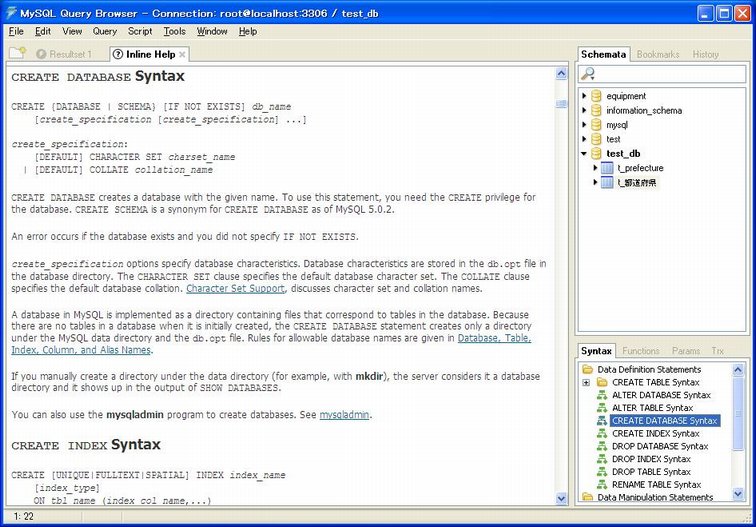Click the RENAME TABLE Syntax item icon

(x=602, y=485)
